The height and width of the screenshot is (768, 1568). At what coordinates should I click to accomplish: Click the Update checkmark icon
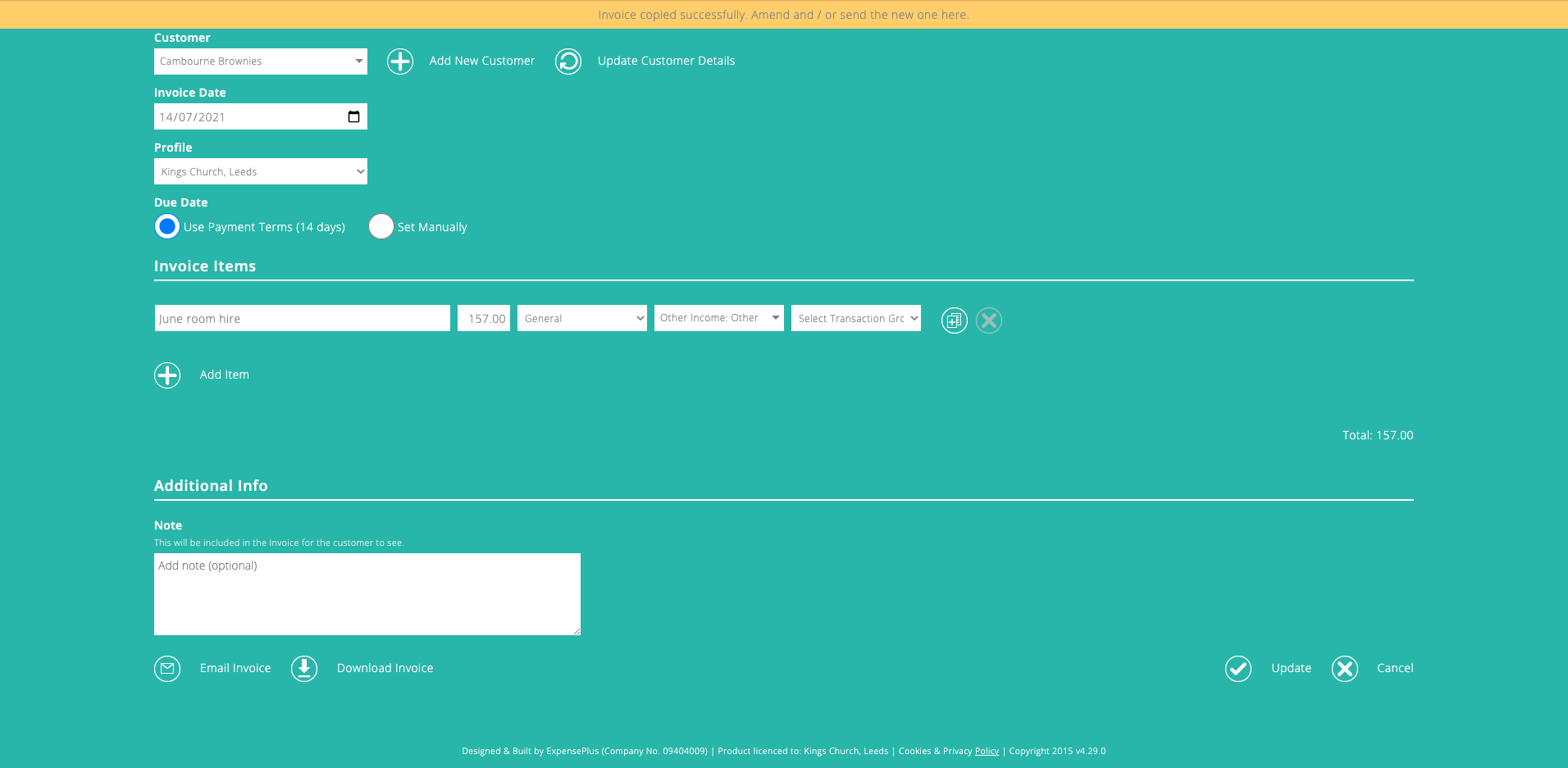pos(1238,668)
